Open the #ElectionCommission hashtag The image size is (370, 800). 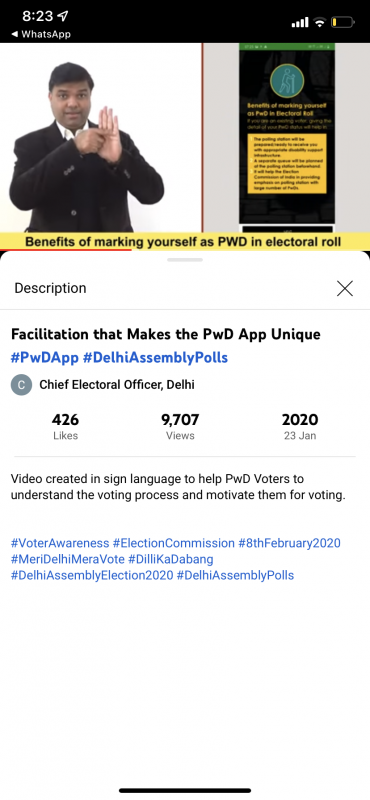pyautogui.click(x=174, y=543)
